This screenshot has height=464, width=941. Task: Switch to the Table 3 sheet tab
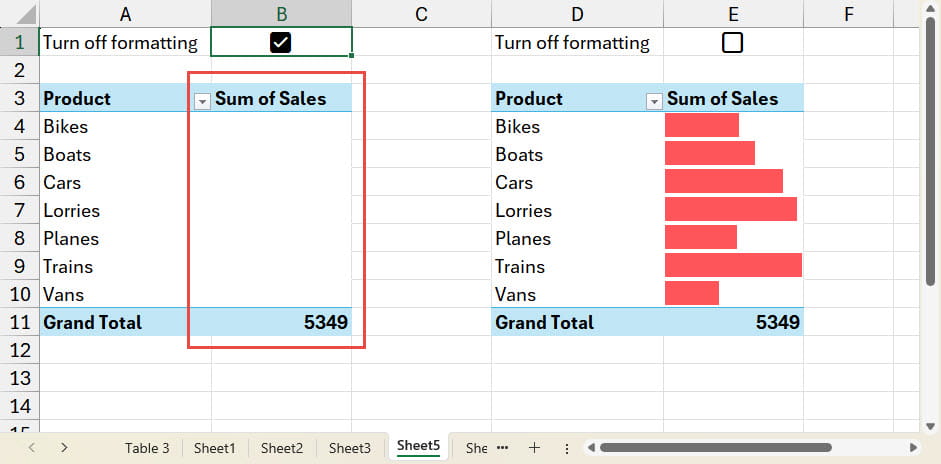pos(147,448)
